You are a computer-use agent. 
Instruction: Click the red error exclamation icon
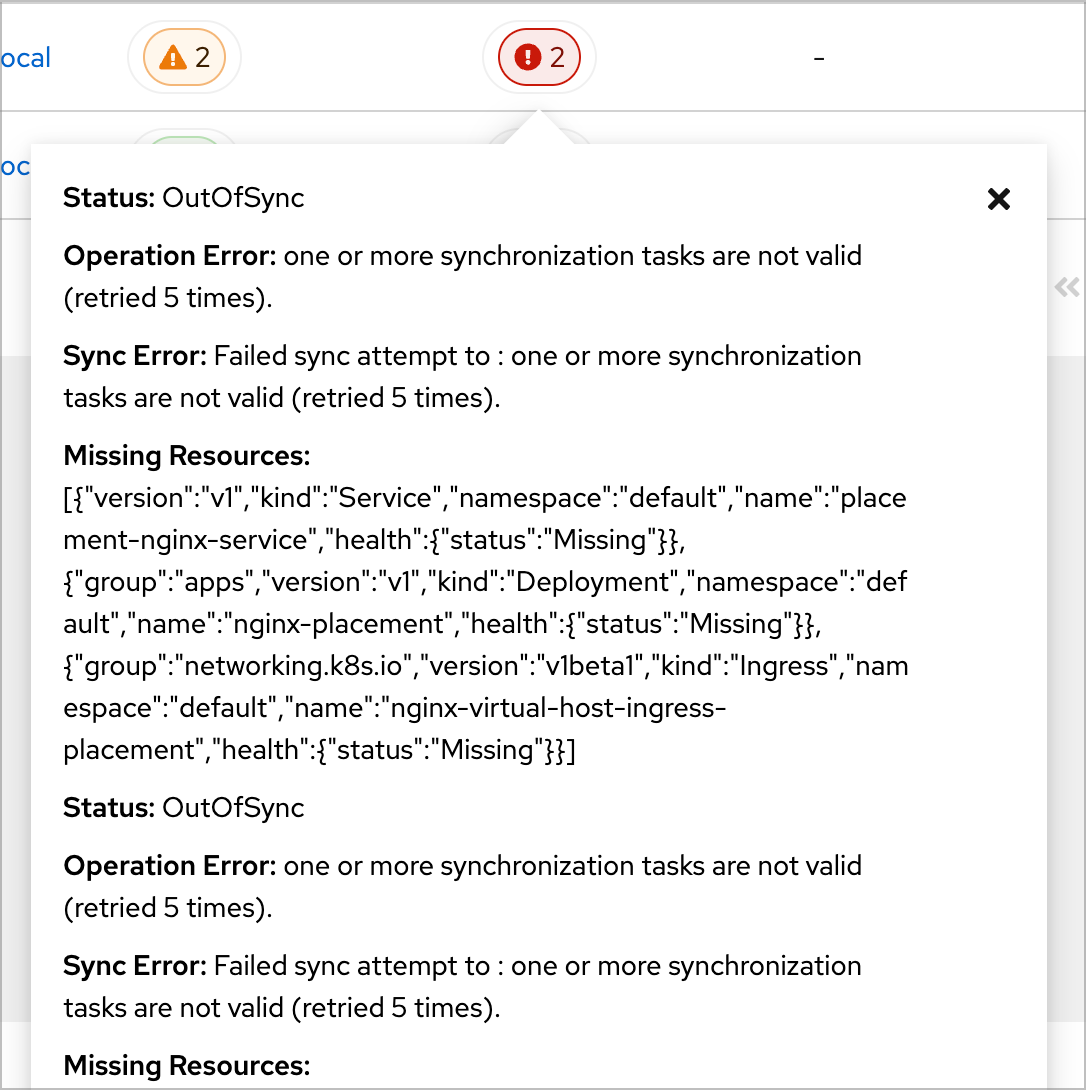[527, 58]
